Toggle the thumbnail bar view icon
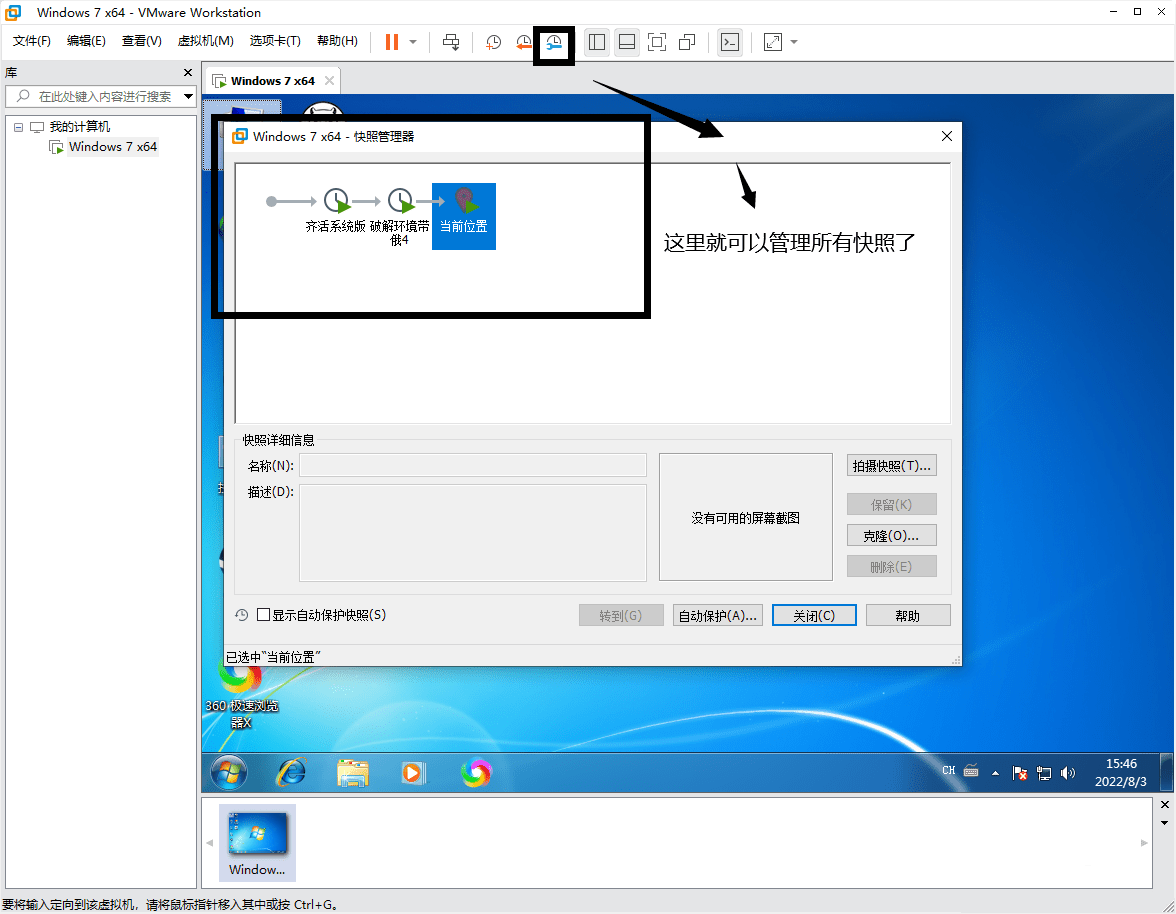1176x914 pixels. coord(627,42)
